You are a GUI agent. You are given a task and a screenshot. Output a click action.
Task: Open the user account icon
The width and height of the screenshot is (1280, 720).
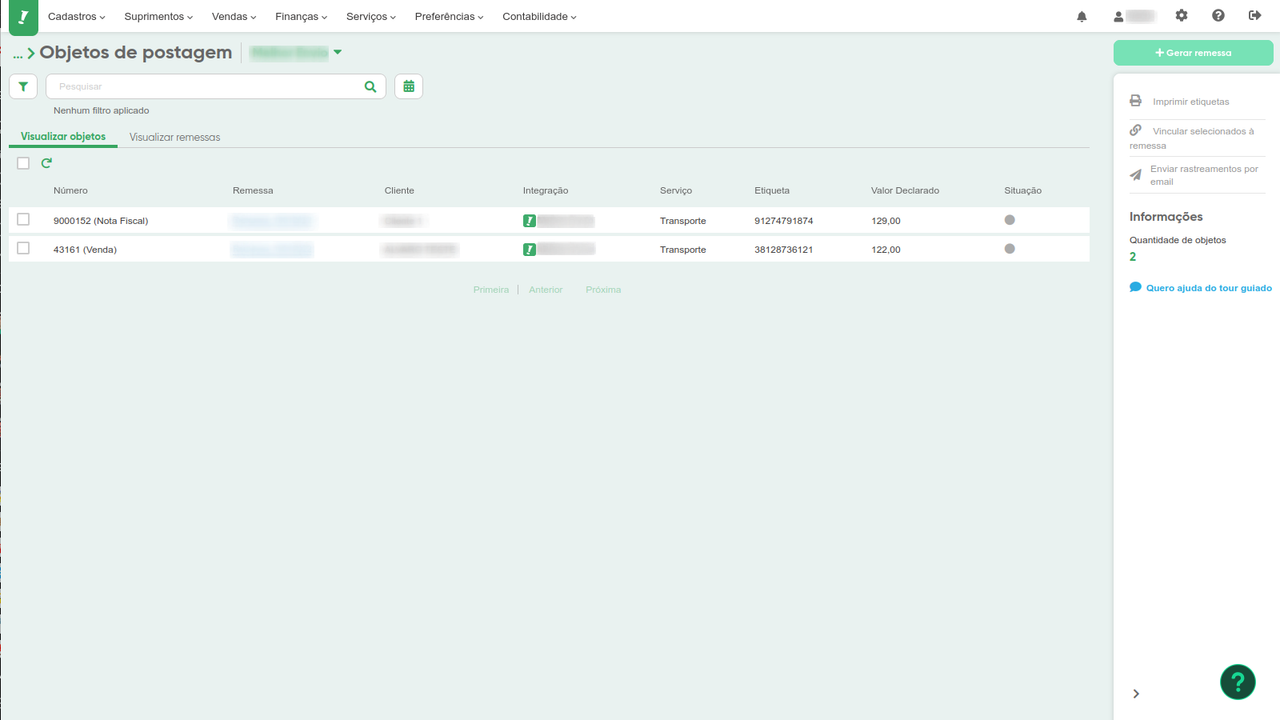[1119, 16]
